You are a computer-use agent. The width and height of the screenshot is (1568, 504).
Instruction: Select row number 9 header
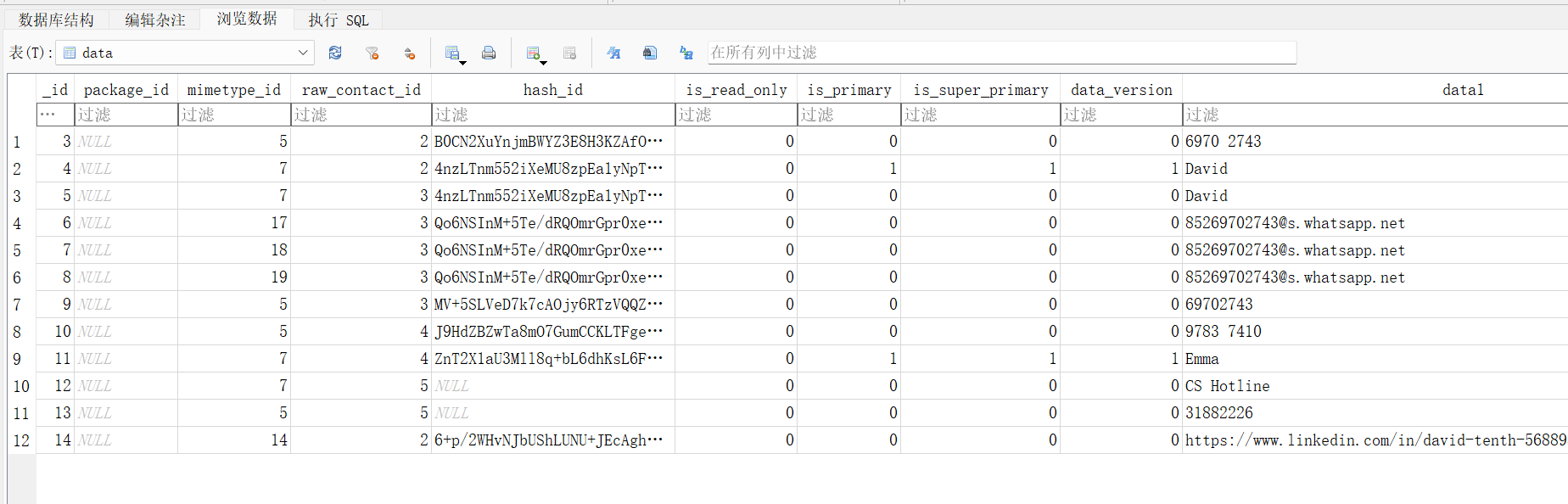point(21,359)
